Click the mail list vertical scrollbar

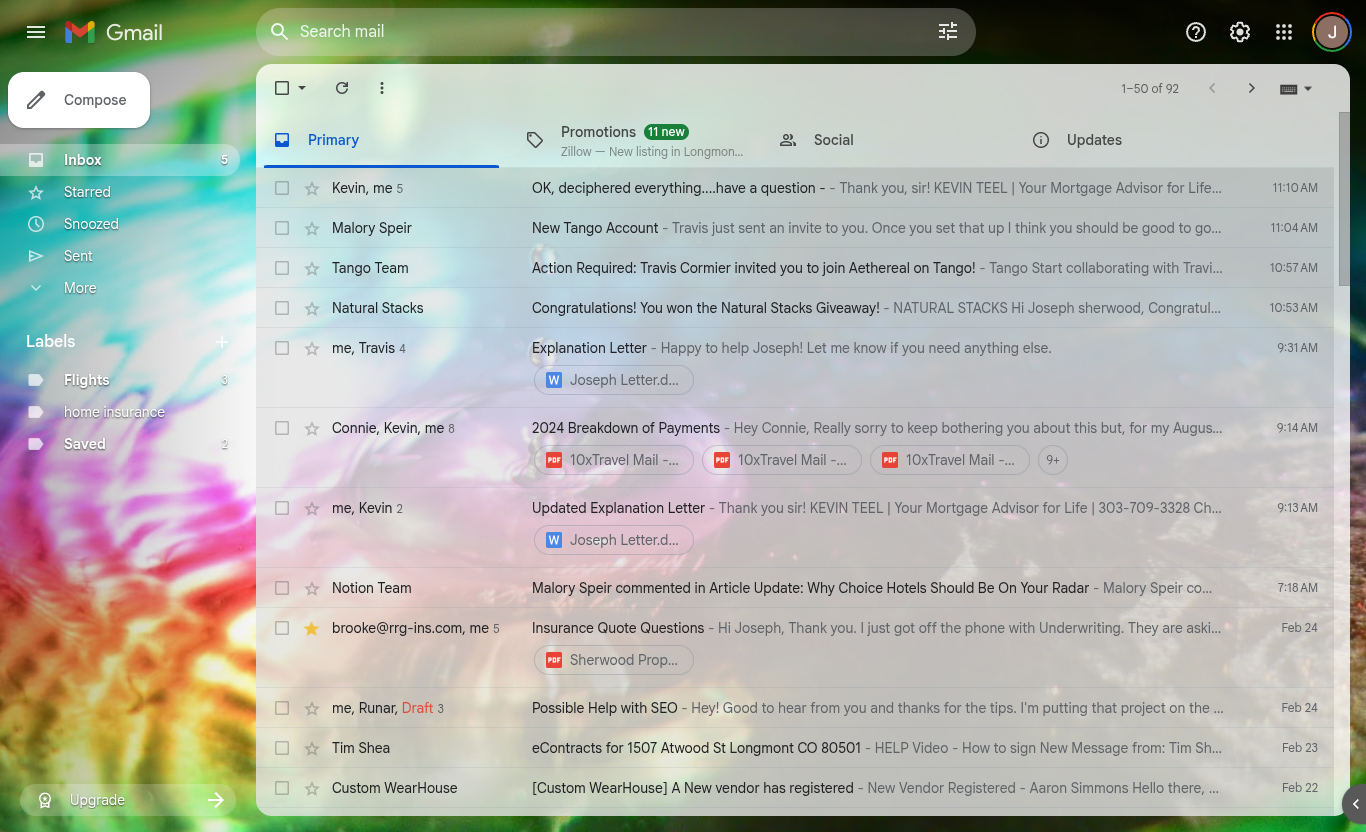1343,200
